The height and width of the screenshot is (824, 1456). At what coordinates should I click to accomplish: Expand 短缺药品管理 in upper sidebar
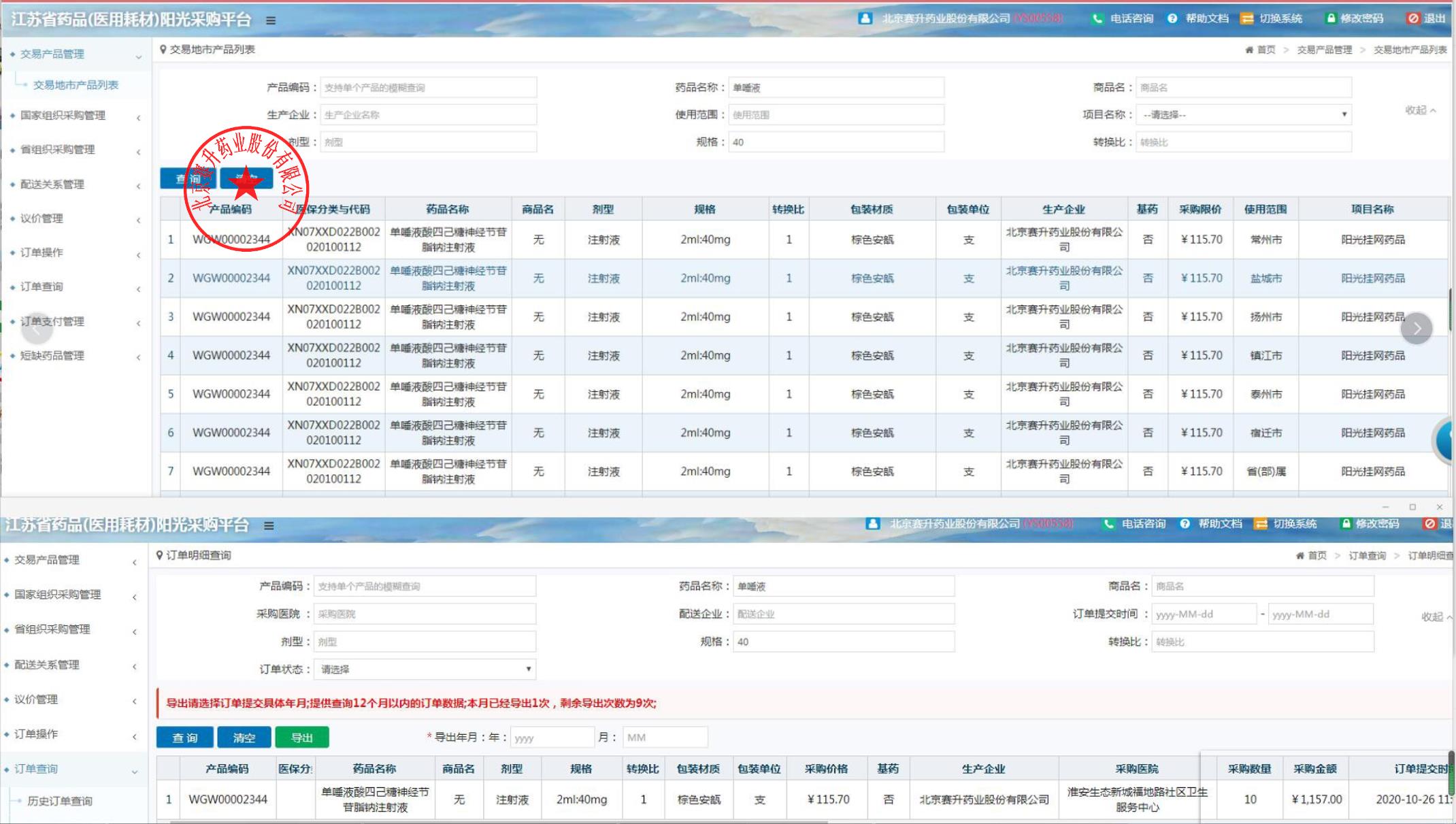[75, 355]
